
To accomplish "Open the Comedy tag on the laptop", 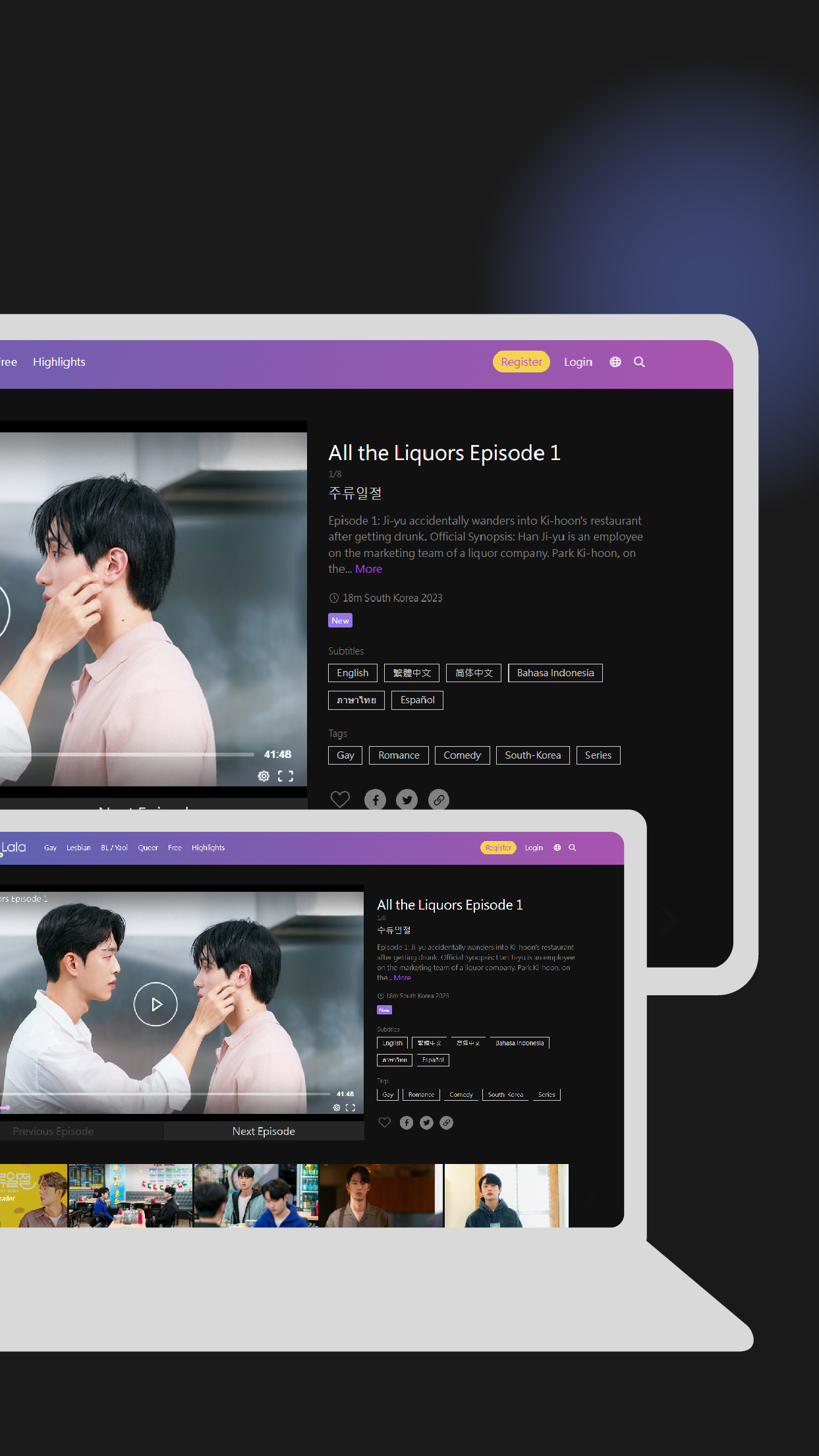I will [x=461, y=1095].
